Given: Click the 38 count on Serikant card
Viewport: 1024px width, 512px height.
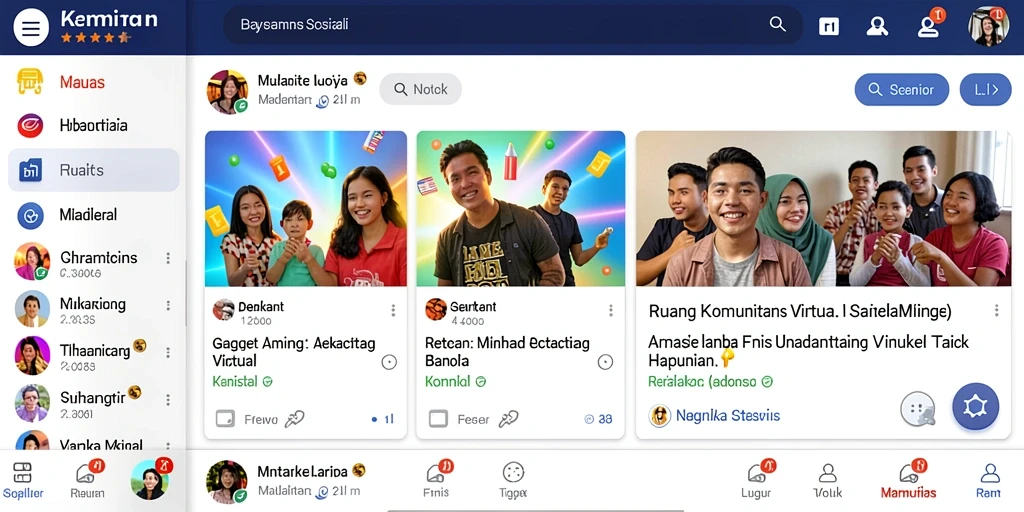Looking at the screenshot, I should tap(599, 419).
